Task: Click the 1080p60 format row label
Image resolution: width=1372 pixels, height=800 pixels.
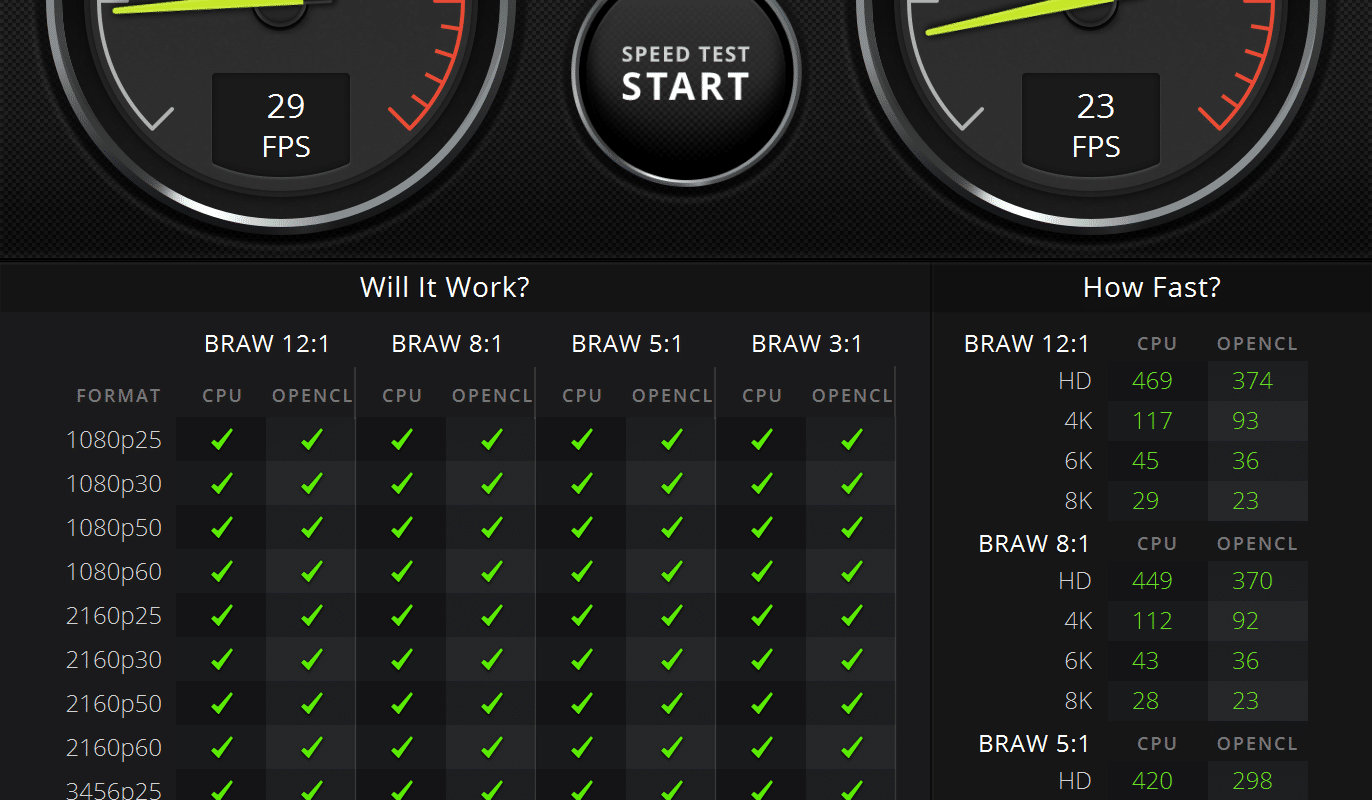Action: pos(114,572)
